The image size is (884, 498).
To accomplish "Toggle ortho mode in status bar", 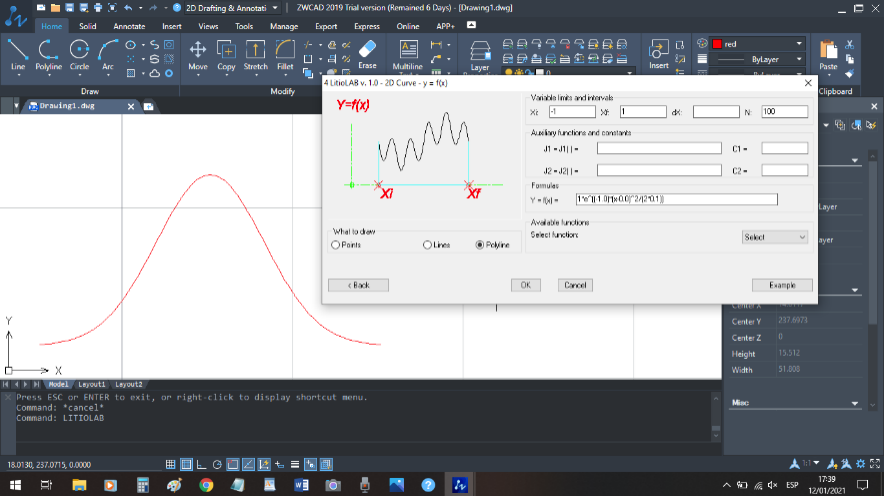I will (x=201, y=465).
